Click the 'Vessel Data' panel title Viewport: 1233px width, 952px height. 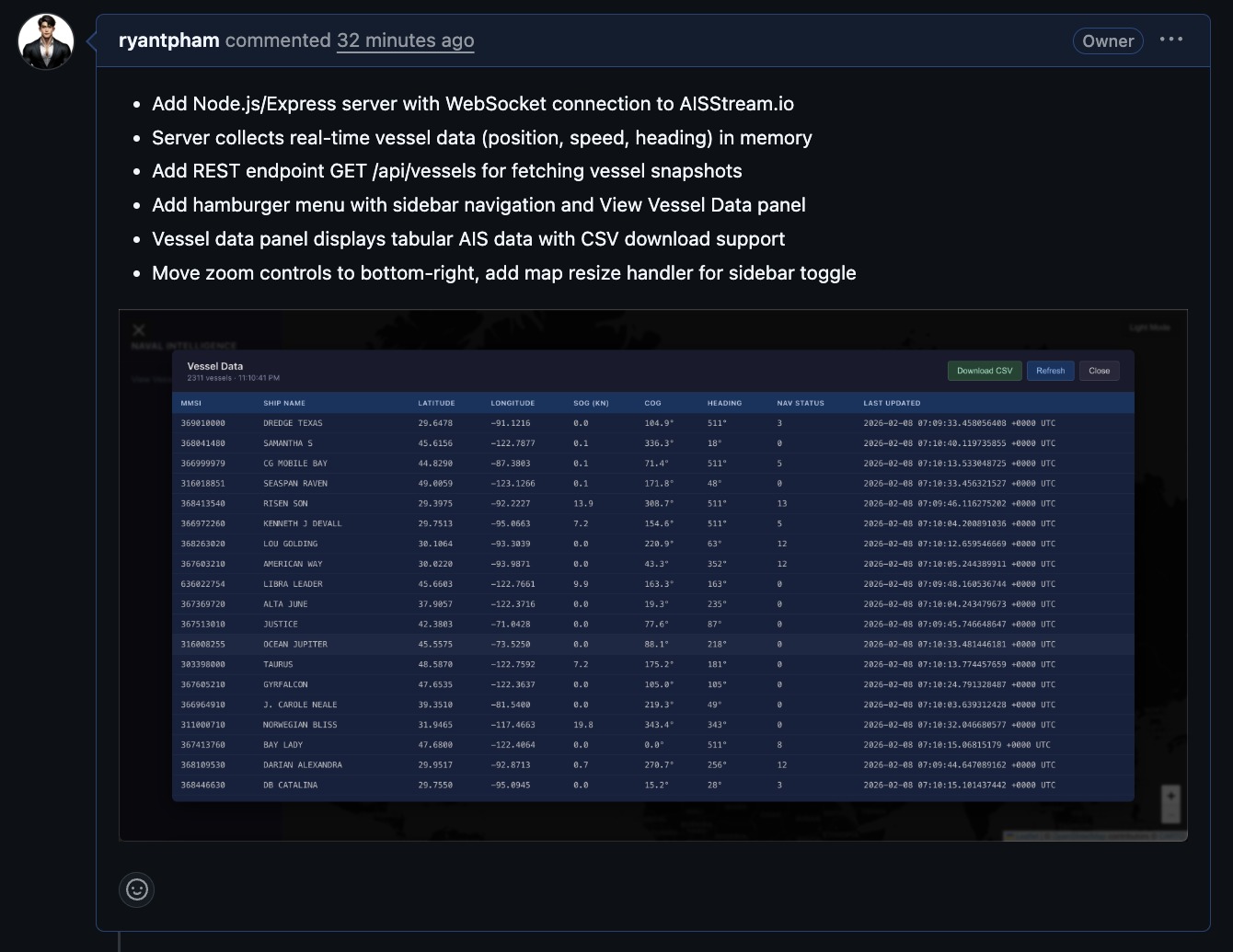tap(215, 366)
